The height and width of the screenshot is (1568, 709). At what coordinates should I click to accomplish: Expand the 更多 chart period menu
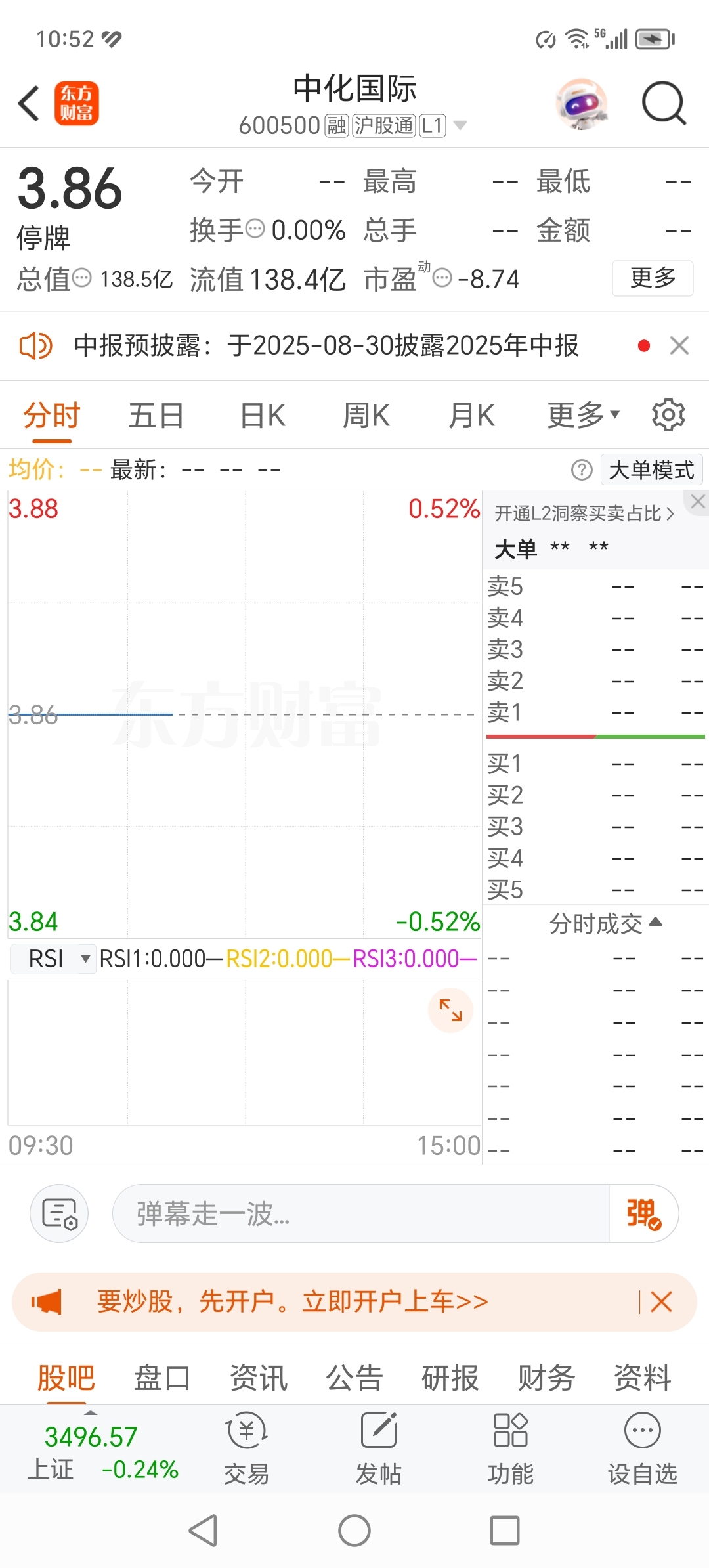tap(584, 415)
